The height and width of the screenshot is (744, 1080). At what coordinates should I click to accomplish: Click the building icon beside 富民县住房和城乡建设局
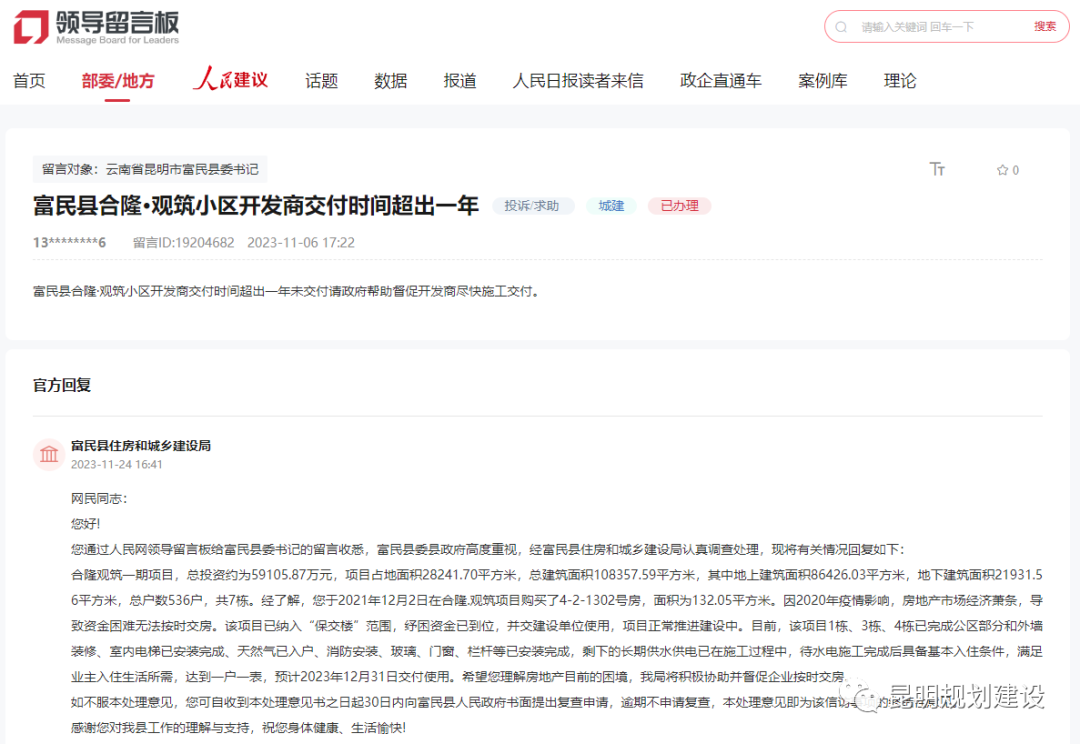coord(49,454)
